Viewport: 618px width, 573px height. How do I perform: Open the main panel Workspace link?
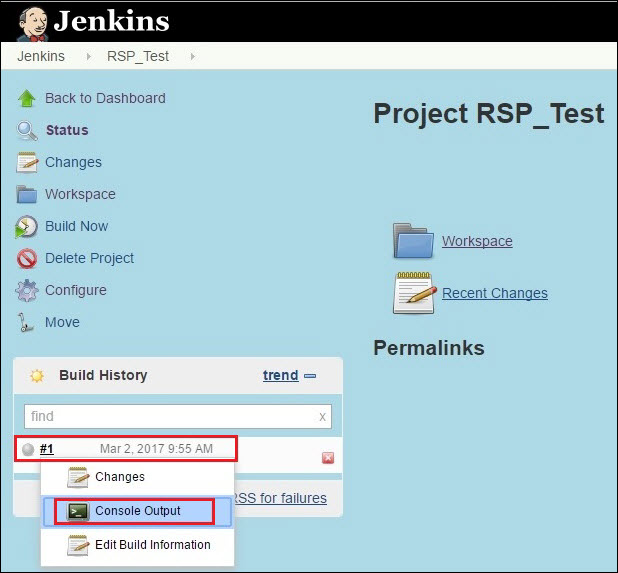(x=477, y=241)
